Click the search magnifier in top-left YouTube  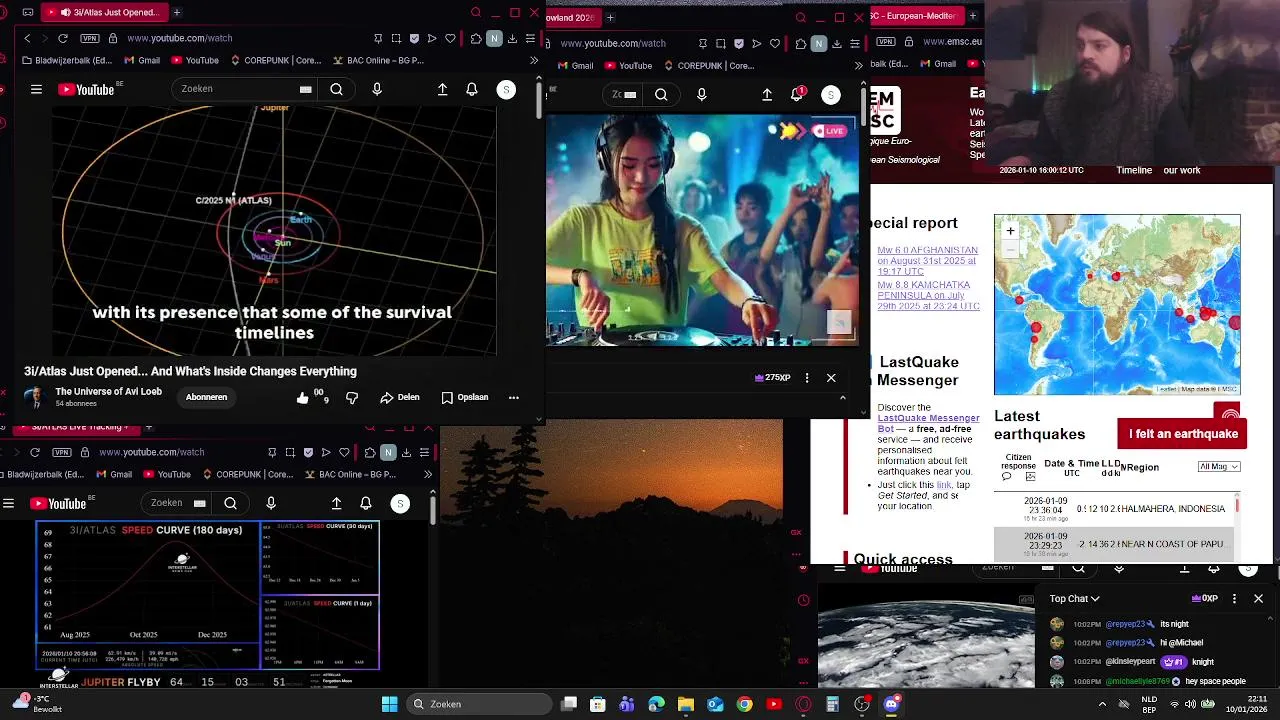click(337, 89)
